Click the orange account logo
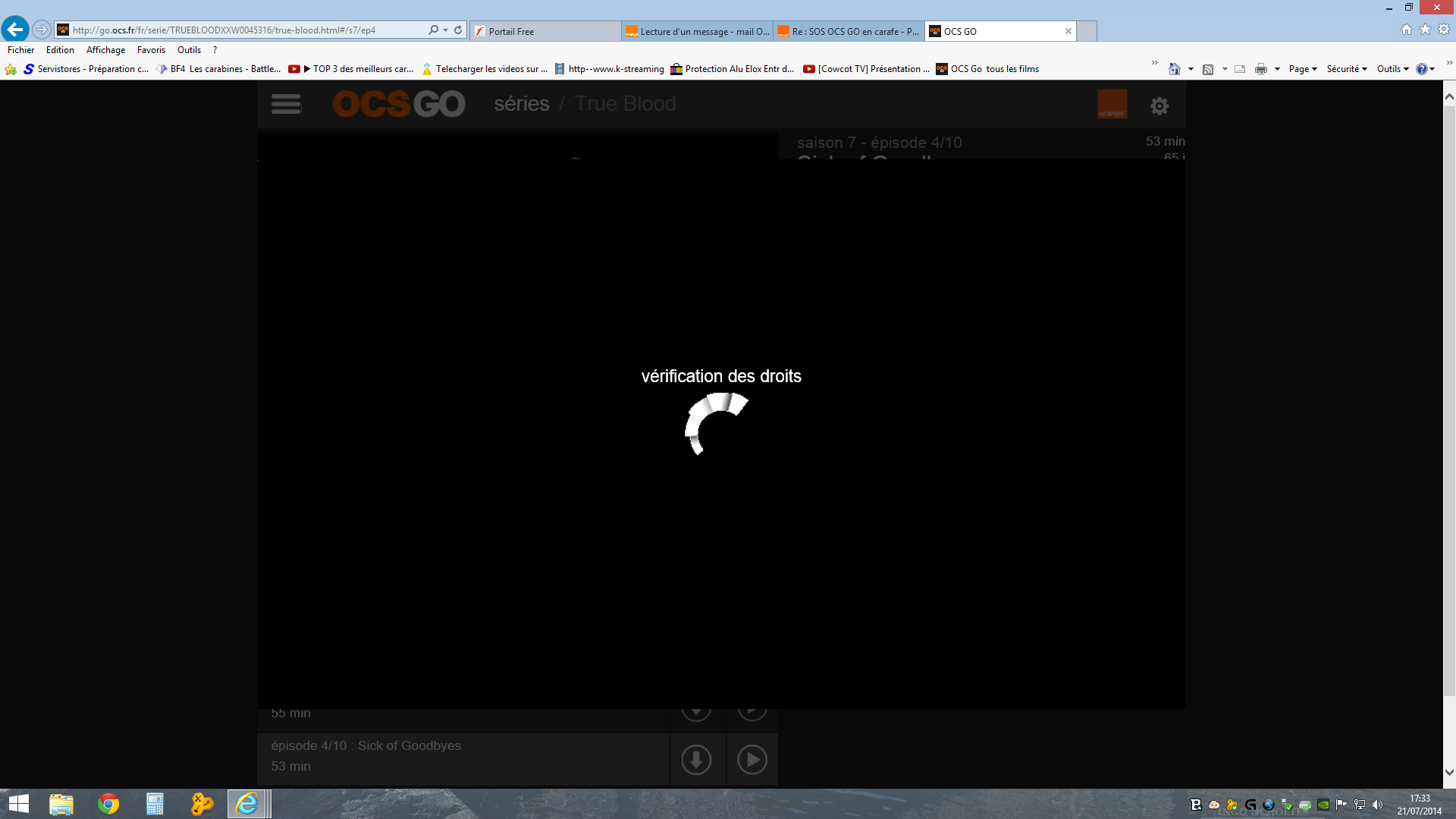 [1112, 104]
